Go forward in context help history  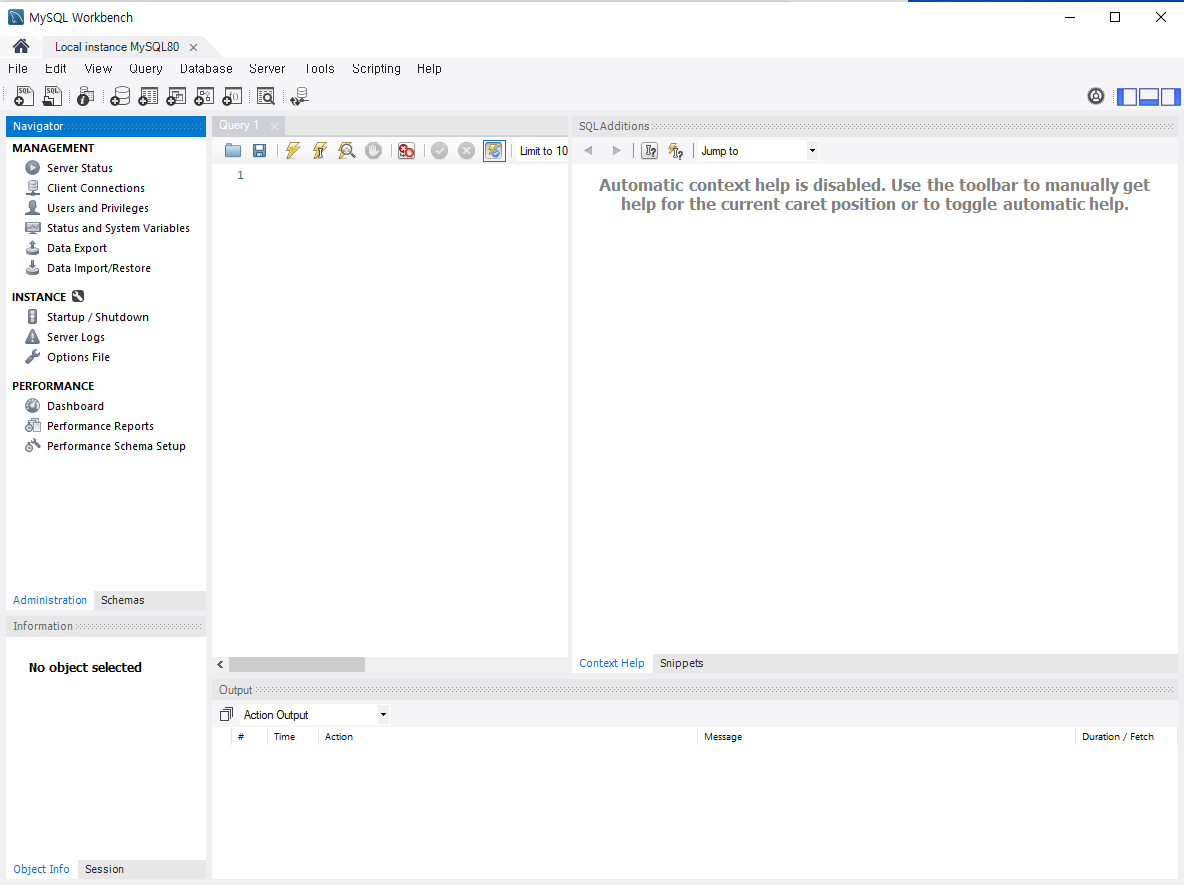click(x=616, y=150)
